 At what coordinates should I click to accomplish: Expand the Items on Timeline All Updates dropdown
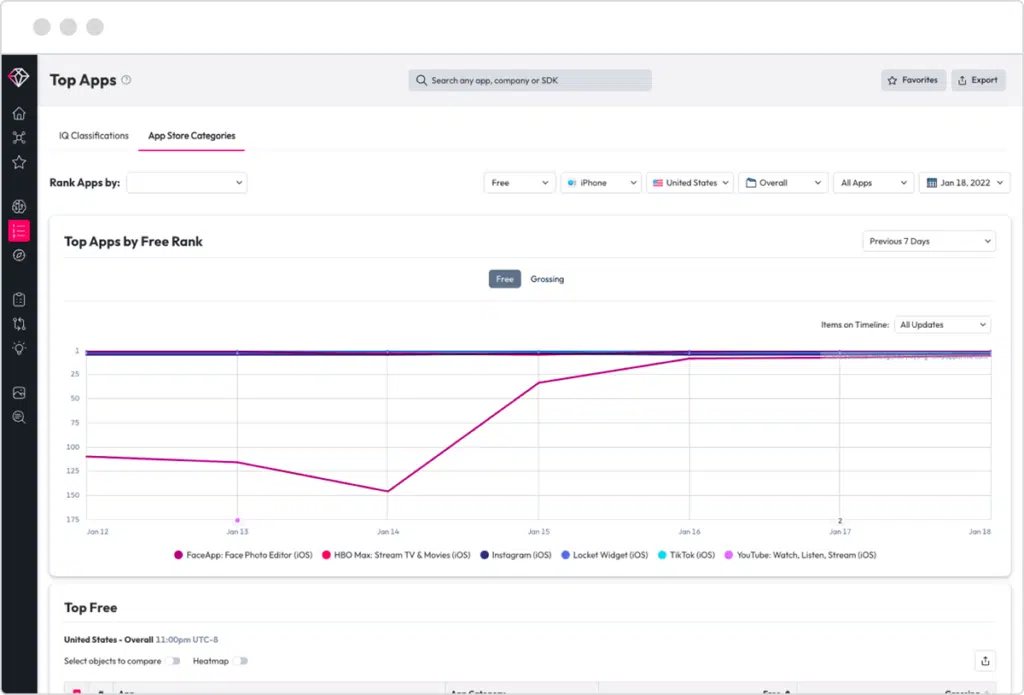[x=941, y=324]
